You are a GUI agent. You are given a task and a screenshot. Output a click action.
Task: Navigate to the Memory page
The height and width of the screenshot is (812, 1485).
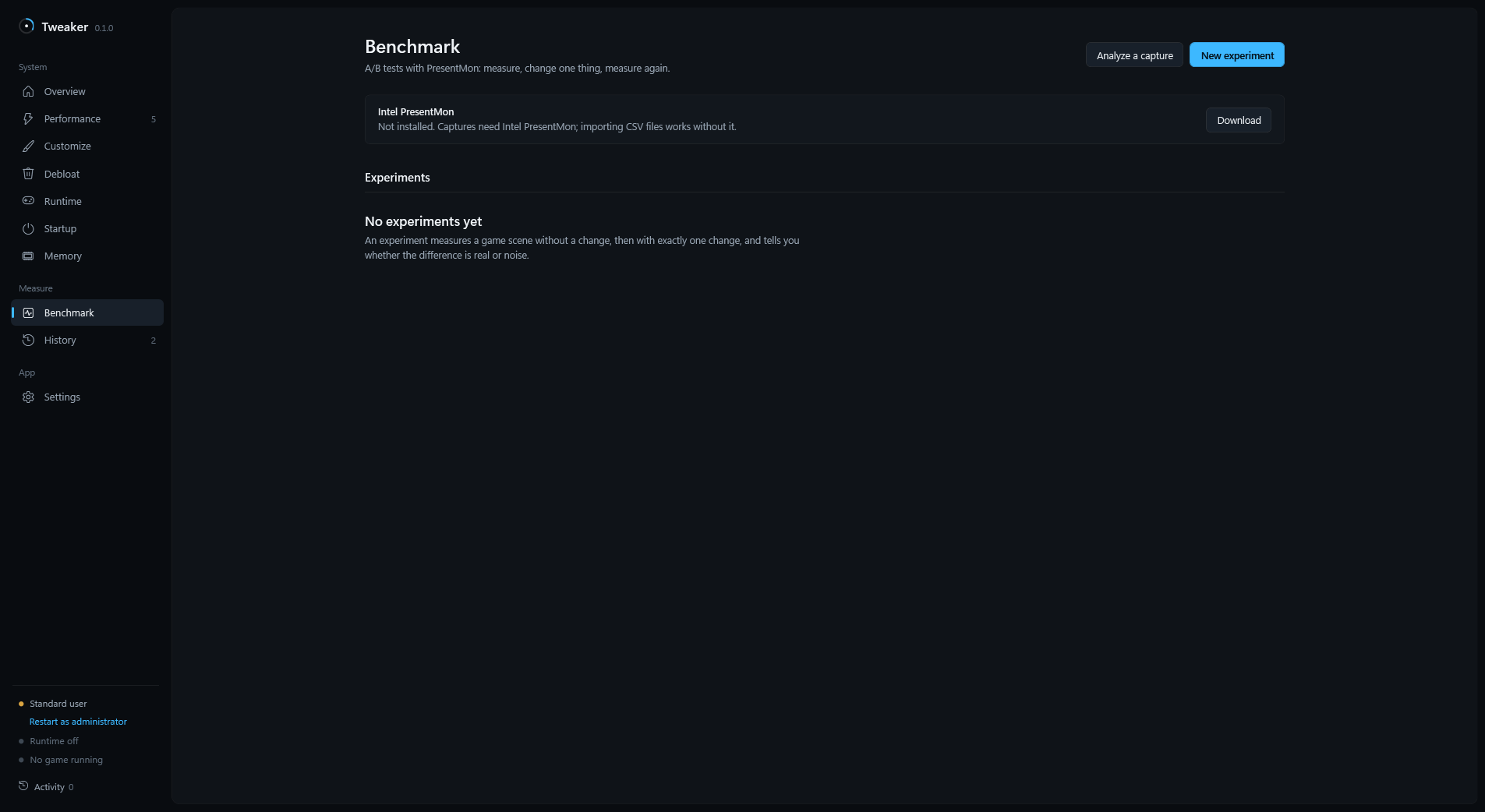[x=87, y=256]
